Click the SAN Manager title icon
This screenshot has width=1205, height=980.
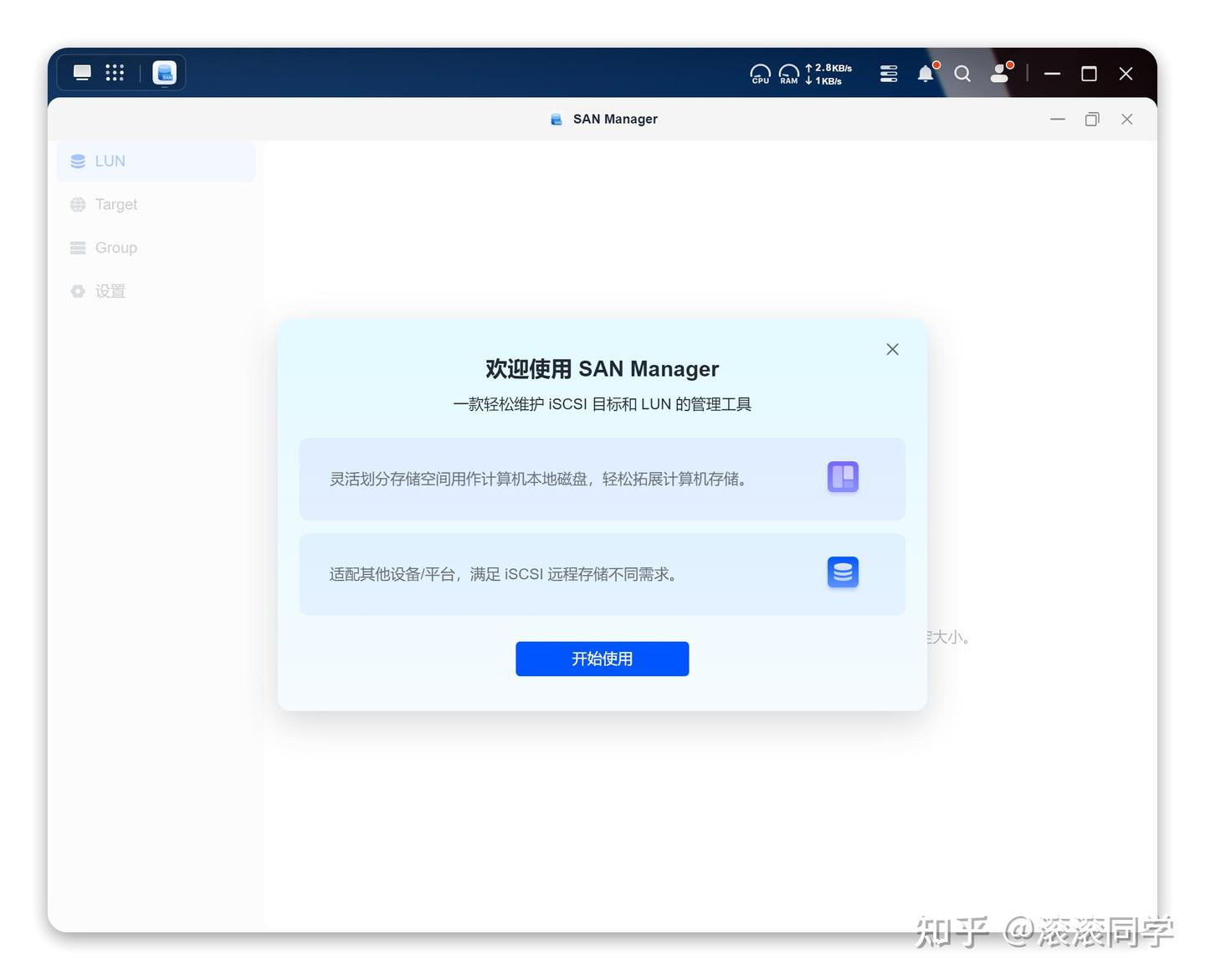point(556,119)
